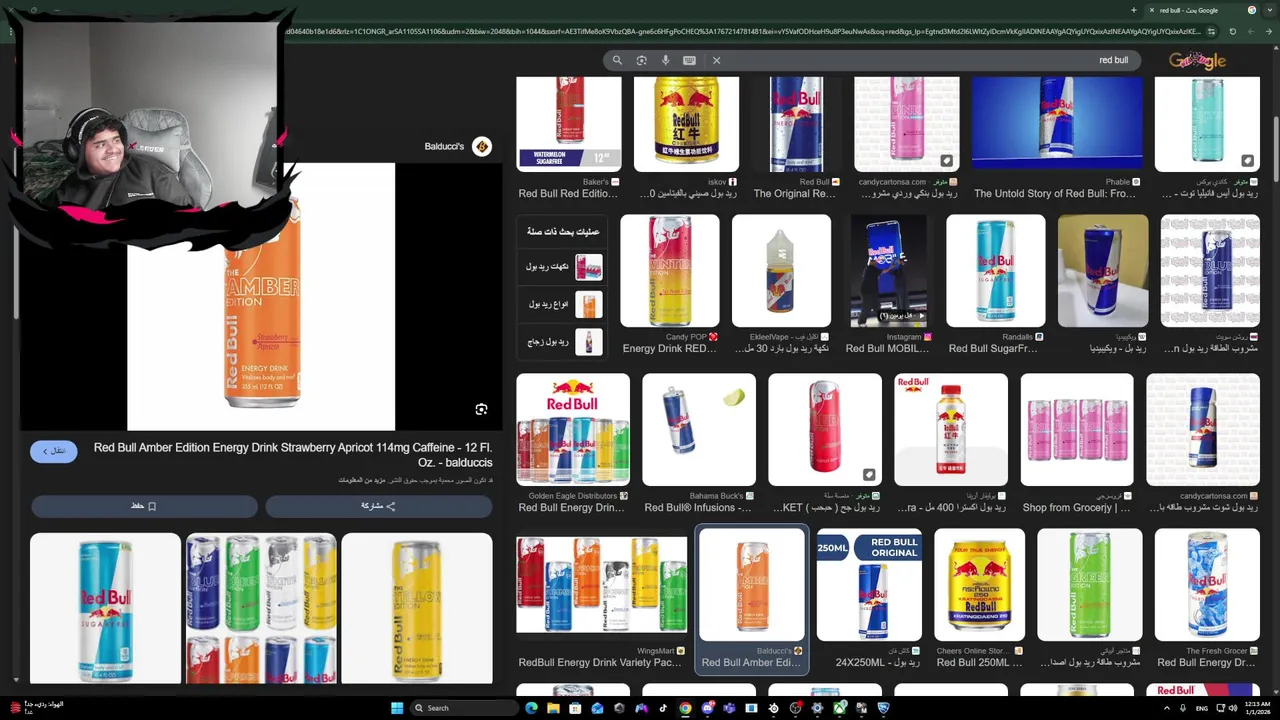Open the related multi-color Red Bull cans thumbnail
1280x720 pixels.
coord(261,608)
